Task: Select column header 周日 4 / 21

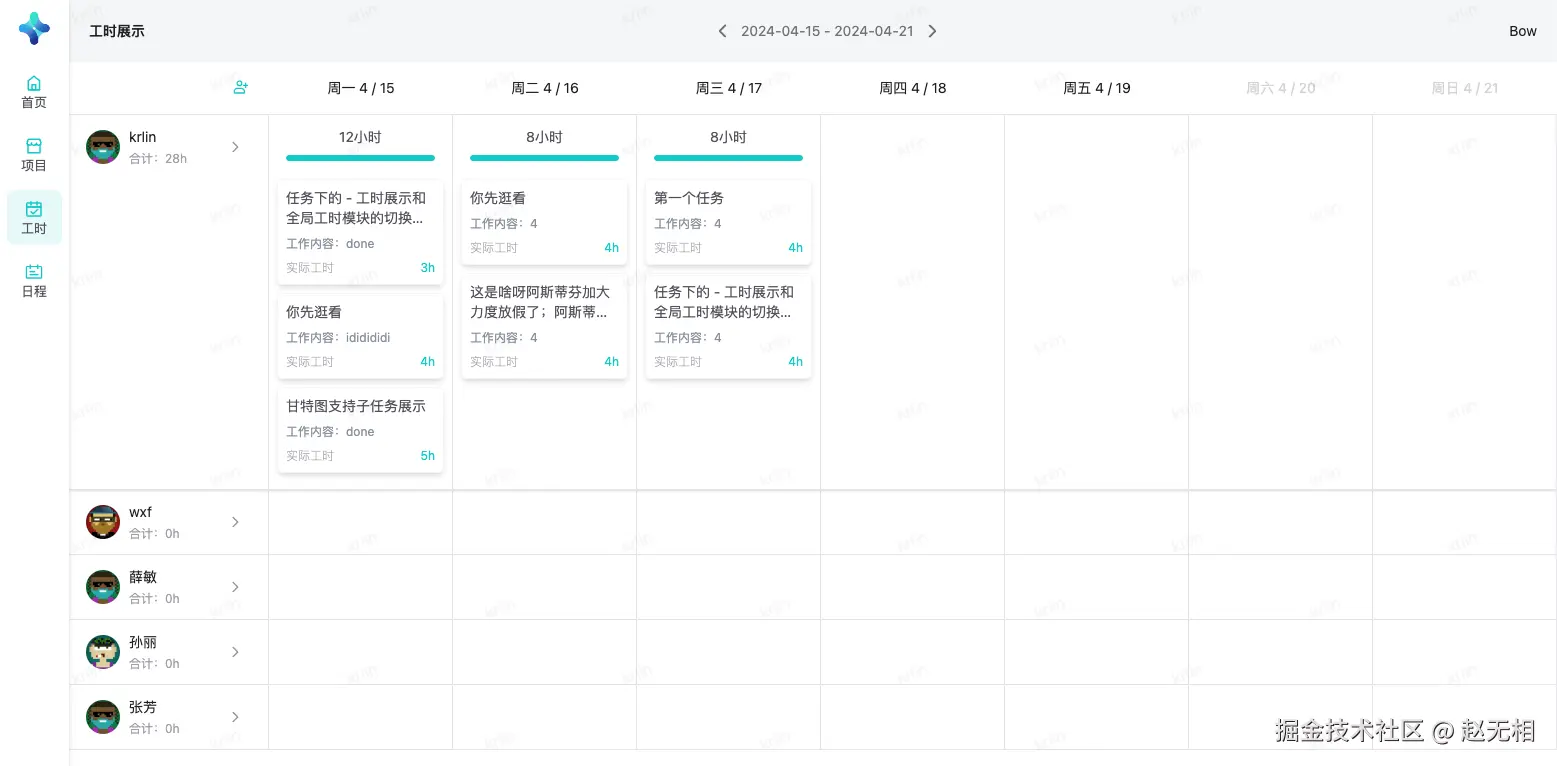Action: pyautogui.click(x=1465, y=88)
